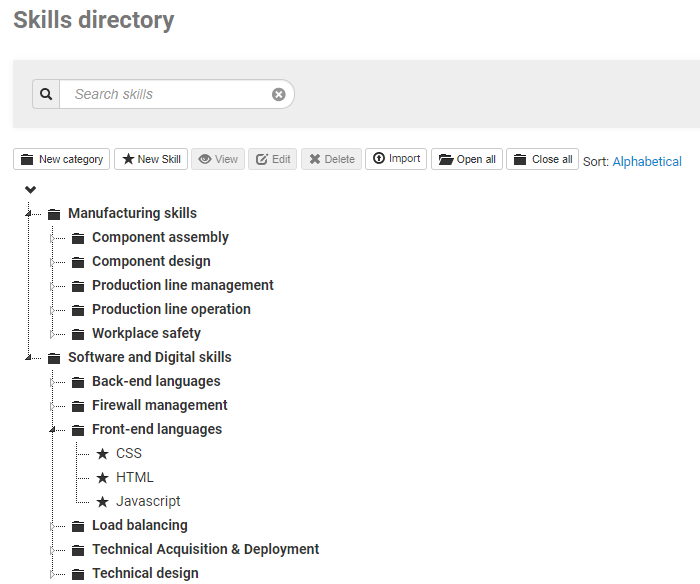Image resolution: width=700 pixels, height=584 pixels.
Task: Clear the search field with the X icon
Action: 279,94
